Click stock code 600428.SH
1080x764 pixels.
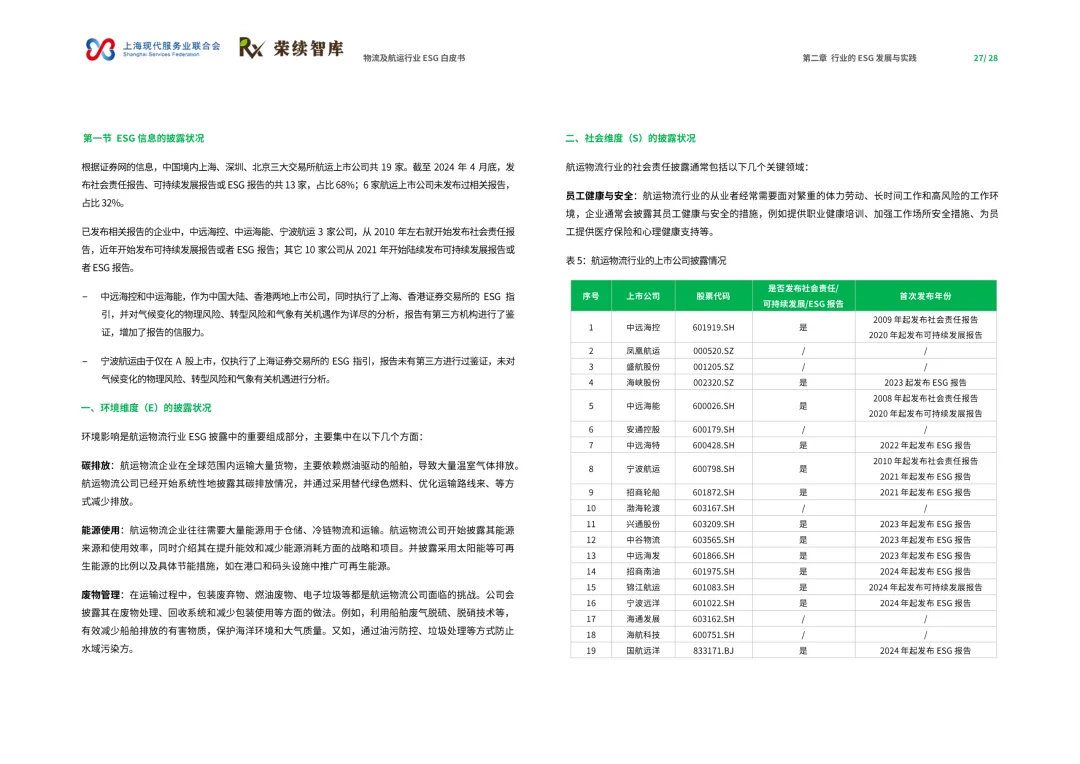[x=713, y=446]
